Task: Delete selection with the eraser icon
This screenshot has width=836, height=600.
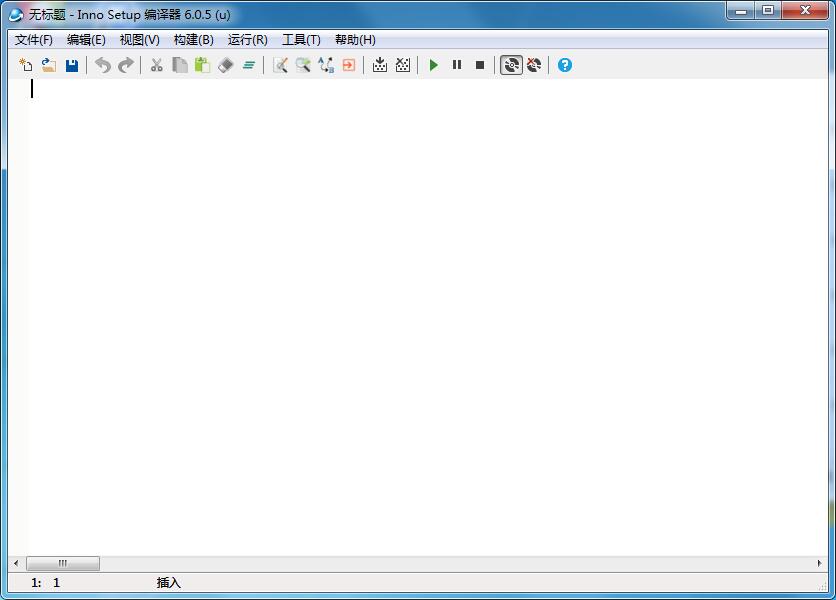Action: pyautogui.click(x=226, y=65)
